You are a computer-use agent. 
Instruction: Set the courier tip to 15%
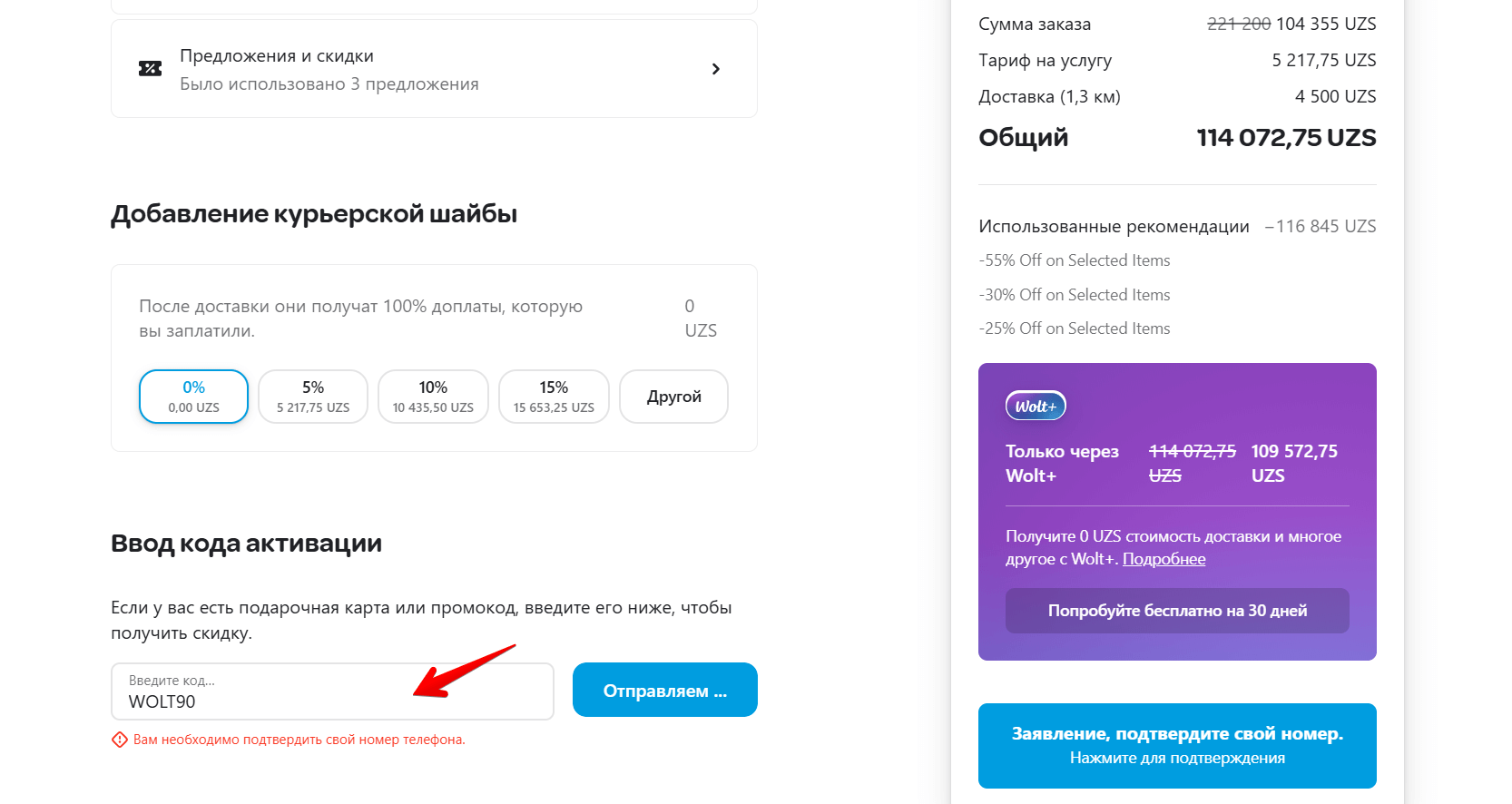pyautogui.click(x=554, y=397)
